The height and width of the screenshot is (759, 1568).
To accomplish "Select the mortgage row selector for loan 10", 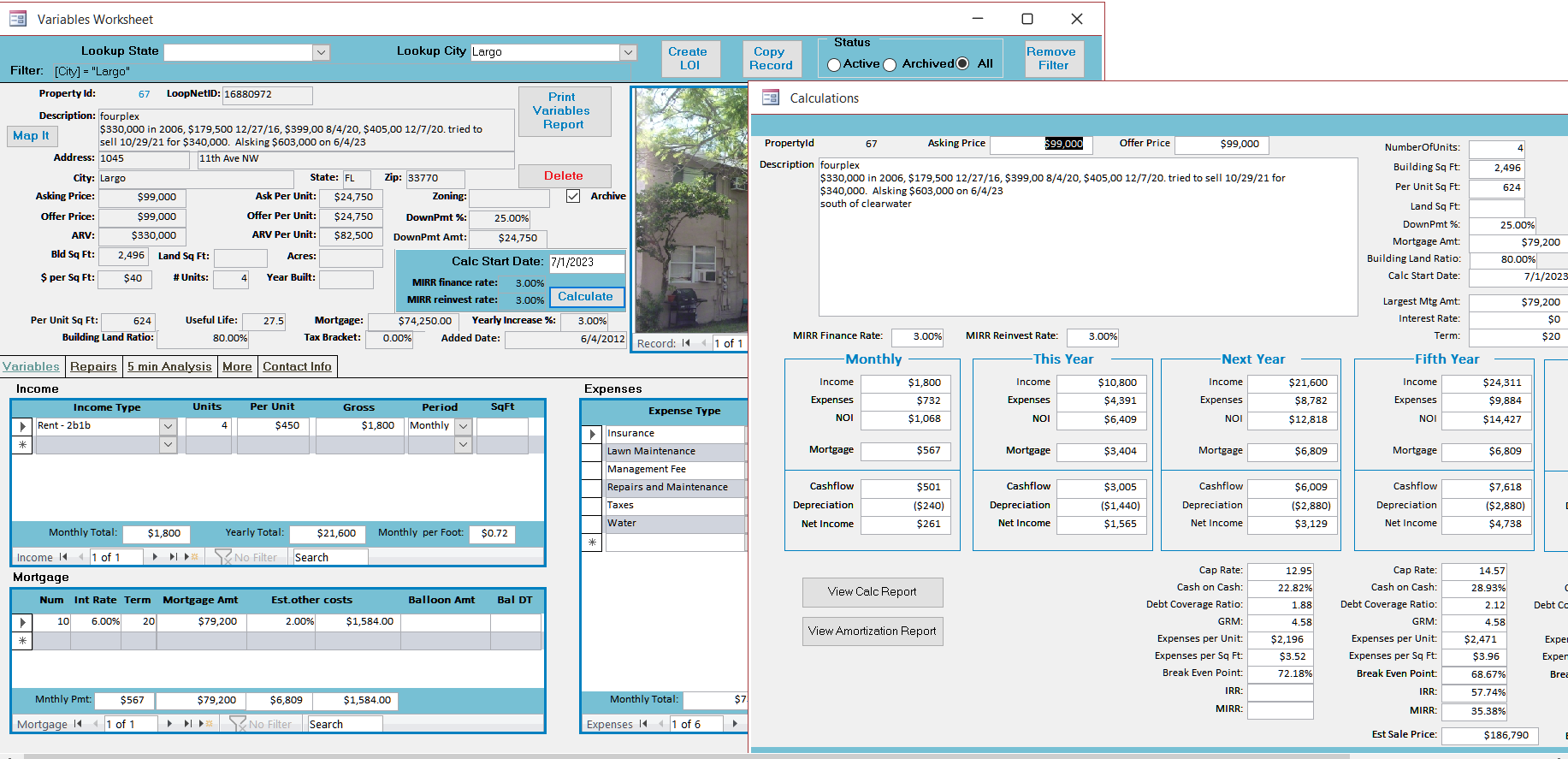I will coord(22,622).
